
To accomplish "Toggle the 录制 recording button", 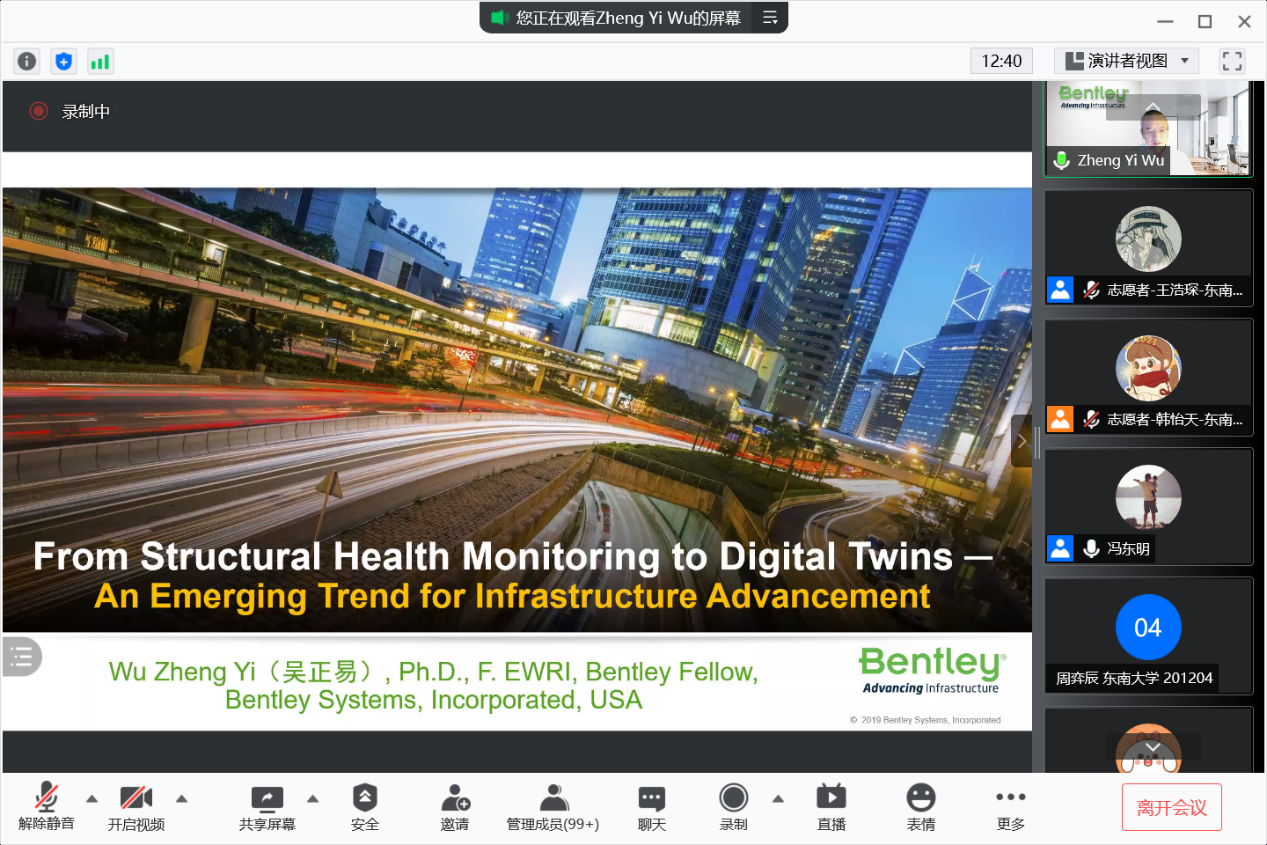I will (x=733, y=807).
